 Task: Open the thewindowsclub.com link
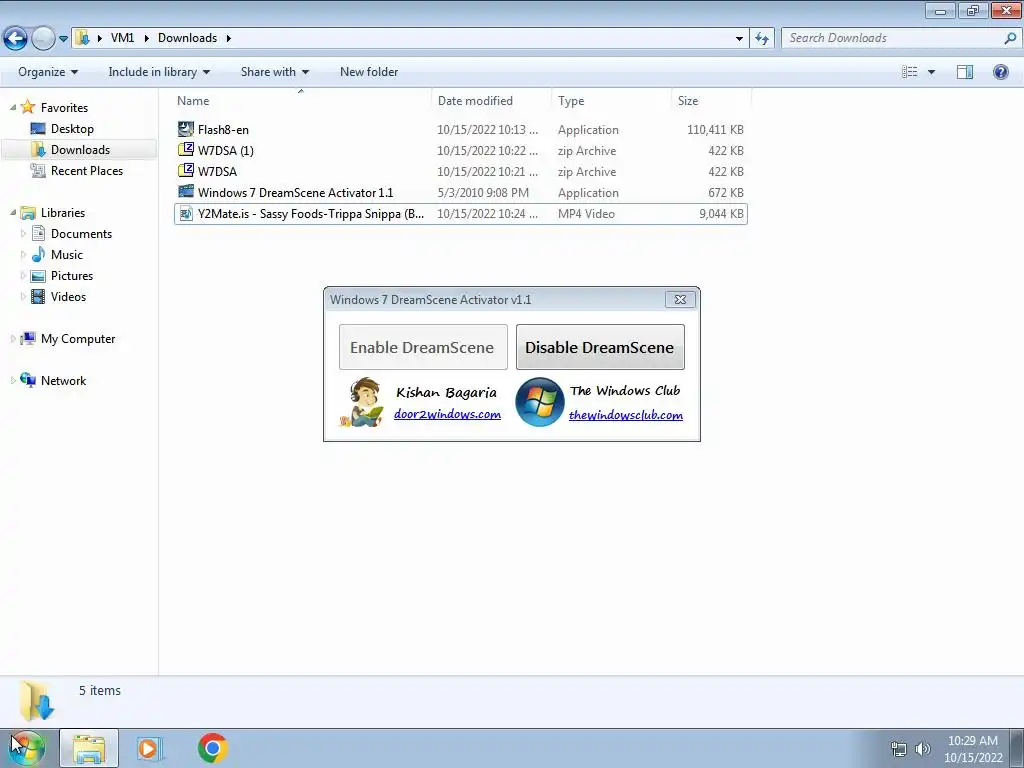[x=626, y=415]
